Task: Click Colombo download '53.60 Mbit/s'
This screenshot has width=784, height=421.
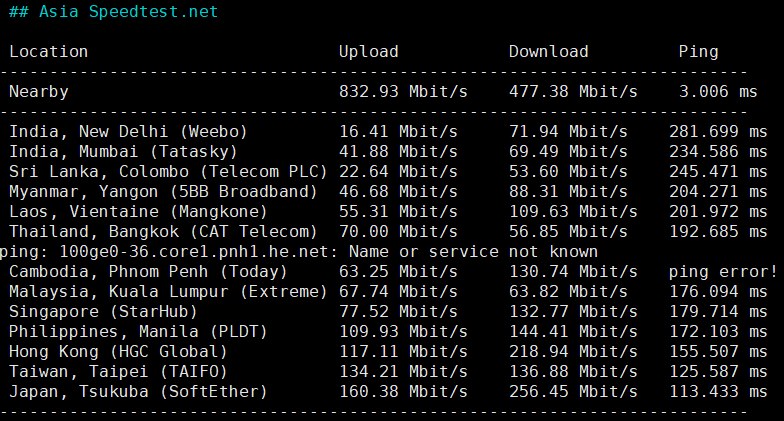Action: [568, 172]
